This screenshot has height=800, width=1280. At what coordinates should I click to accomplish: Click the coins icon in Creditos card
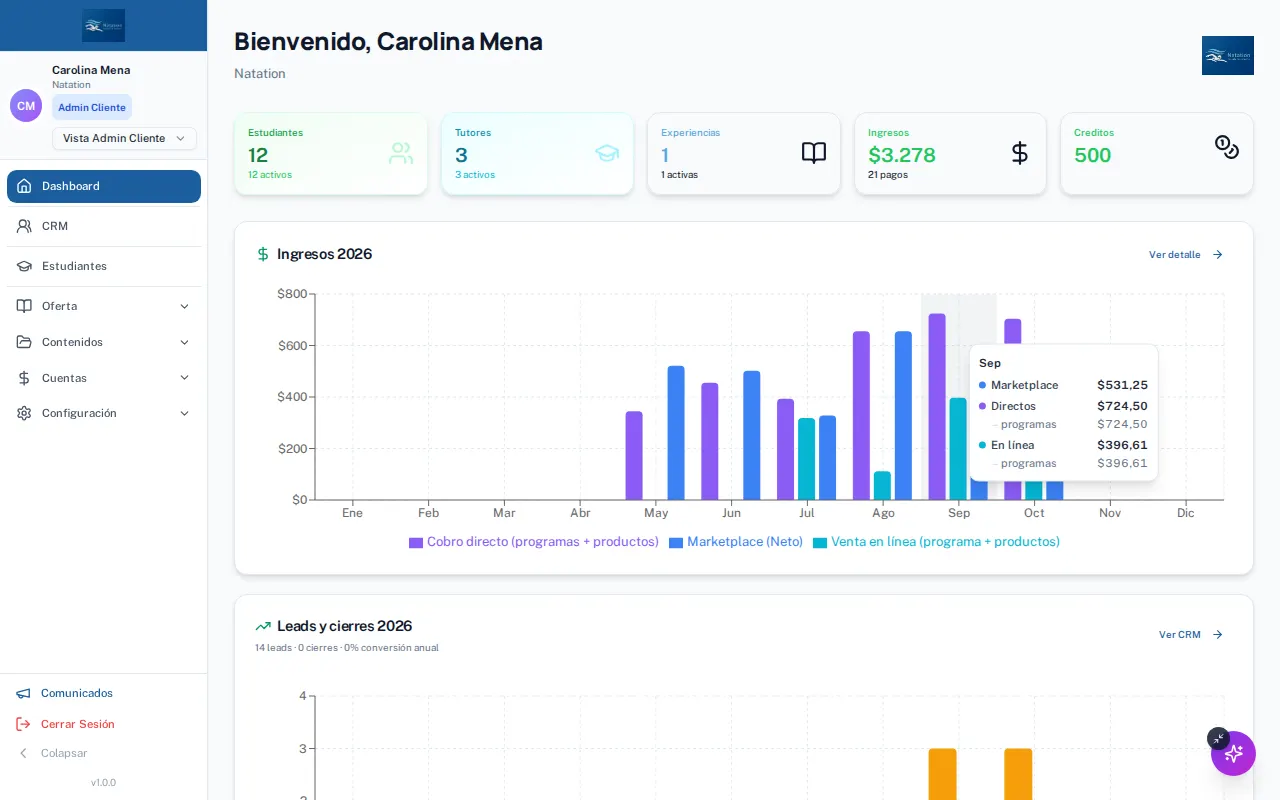pyautogui.click(x=1227, y=147)
